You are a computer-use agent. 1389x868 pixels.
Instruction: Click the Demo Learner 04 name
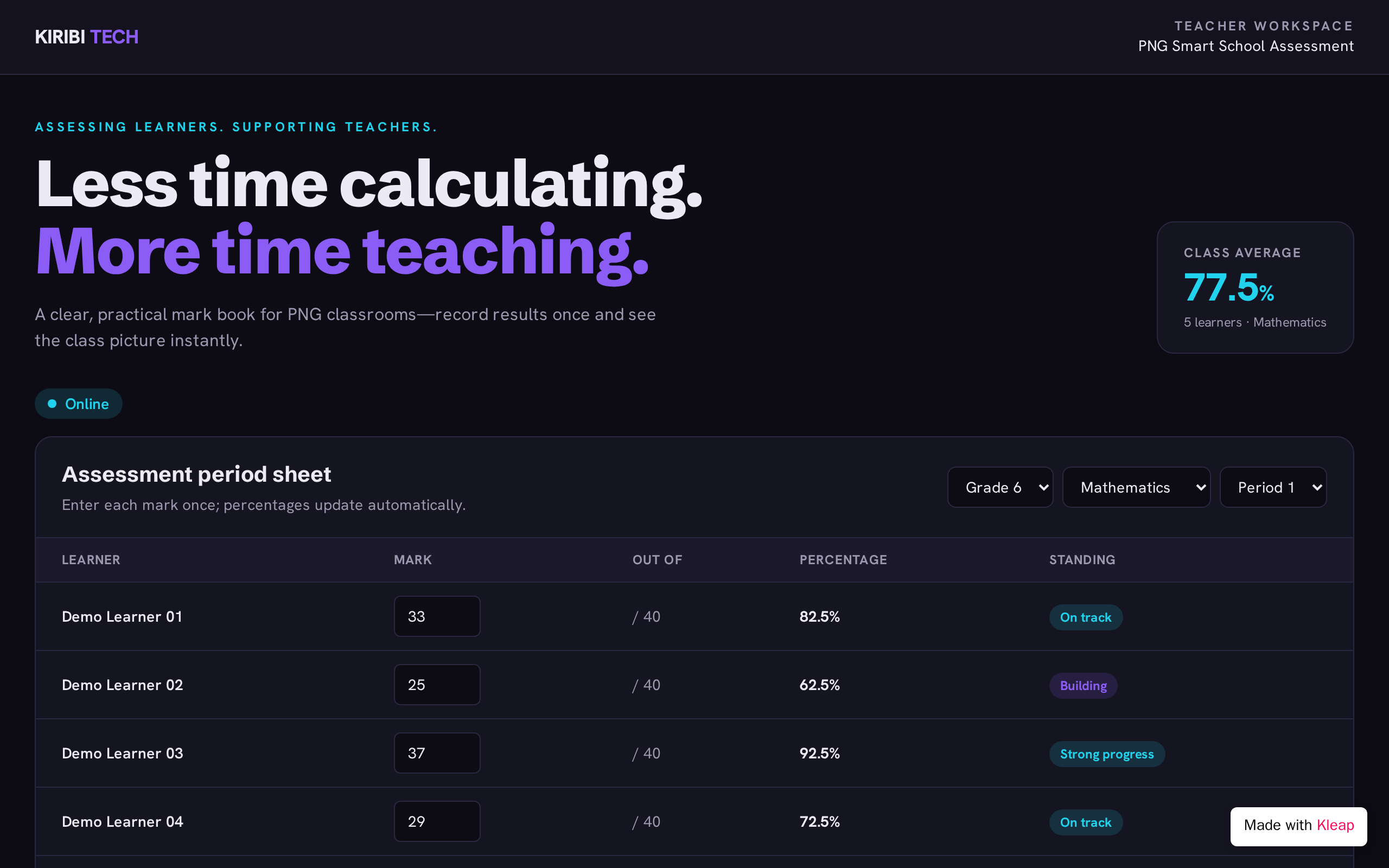[122, 821]
